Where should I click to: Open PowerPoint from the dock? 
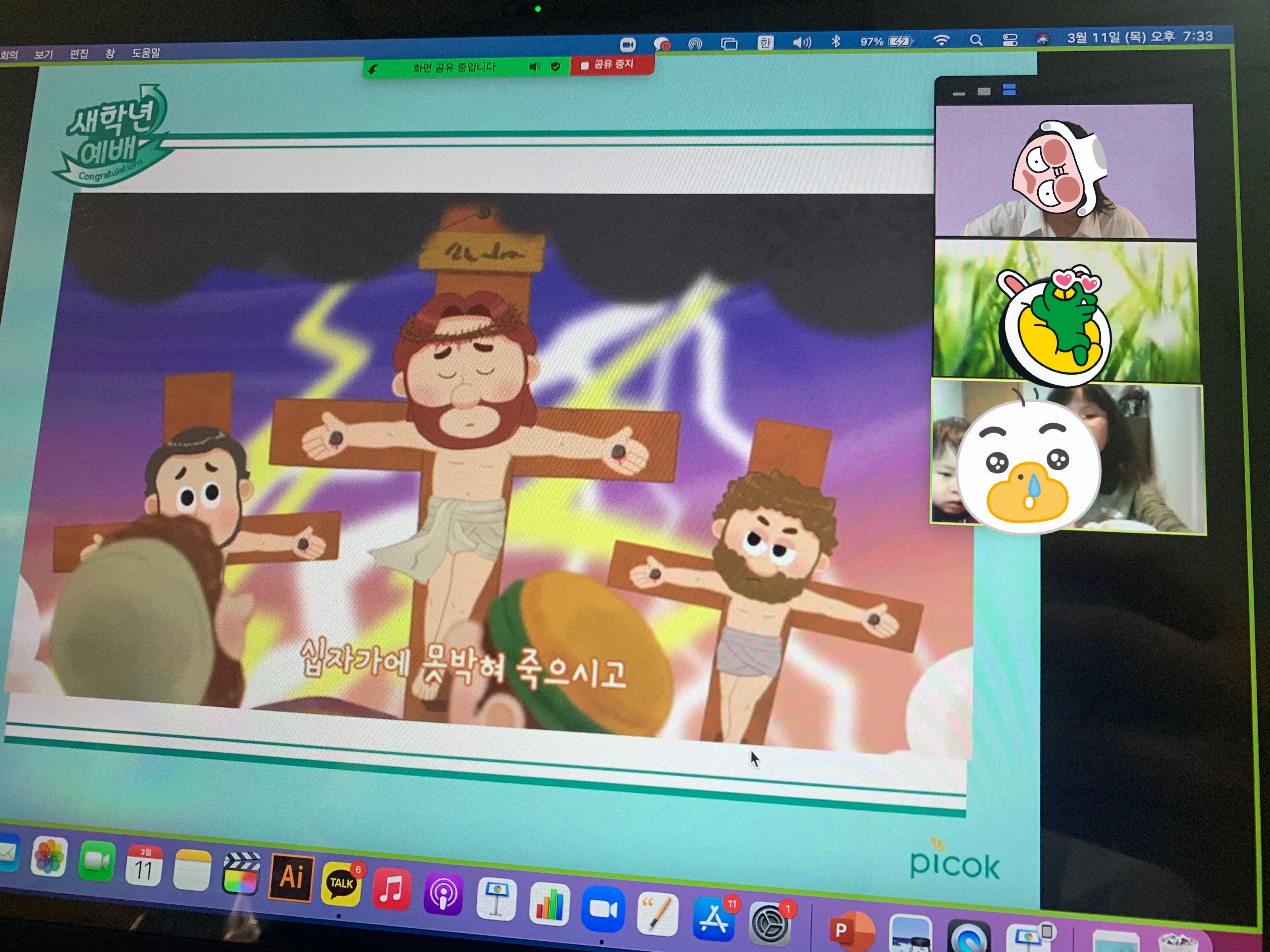(852, 931)
